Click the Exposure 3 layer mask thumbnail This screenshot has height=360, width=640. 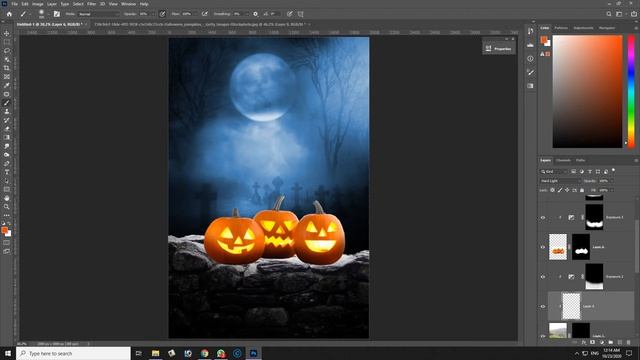[x=594, y=217]
